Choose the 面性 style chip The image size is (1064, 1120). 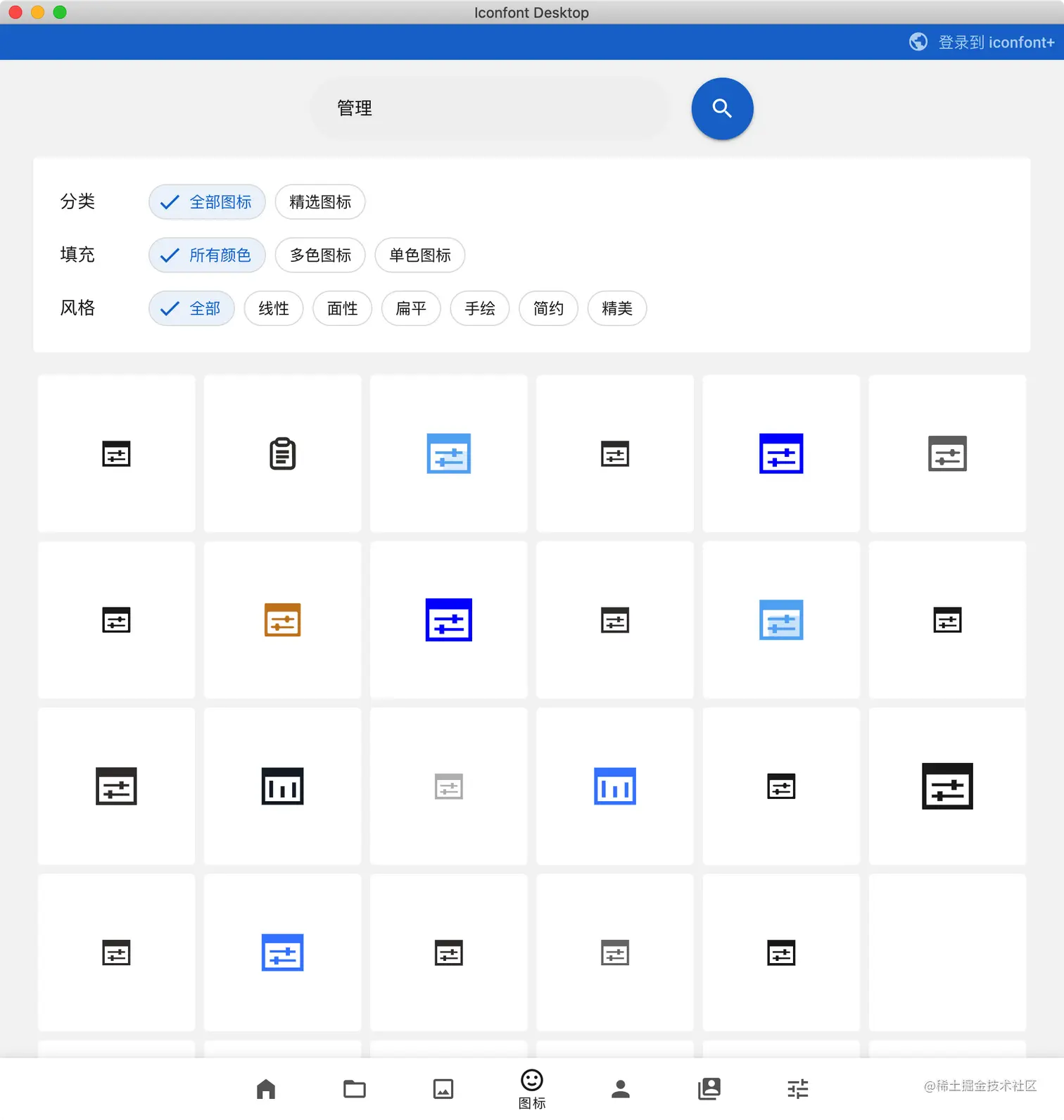coord(343,308)
